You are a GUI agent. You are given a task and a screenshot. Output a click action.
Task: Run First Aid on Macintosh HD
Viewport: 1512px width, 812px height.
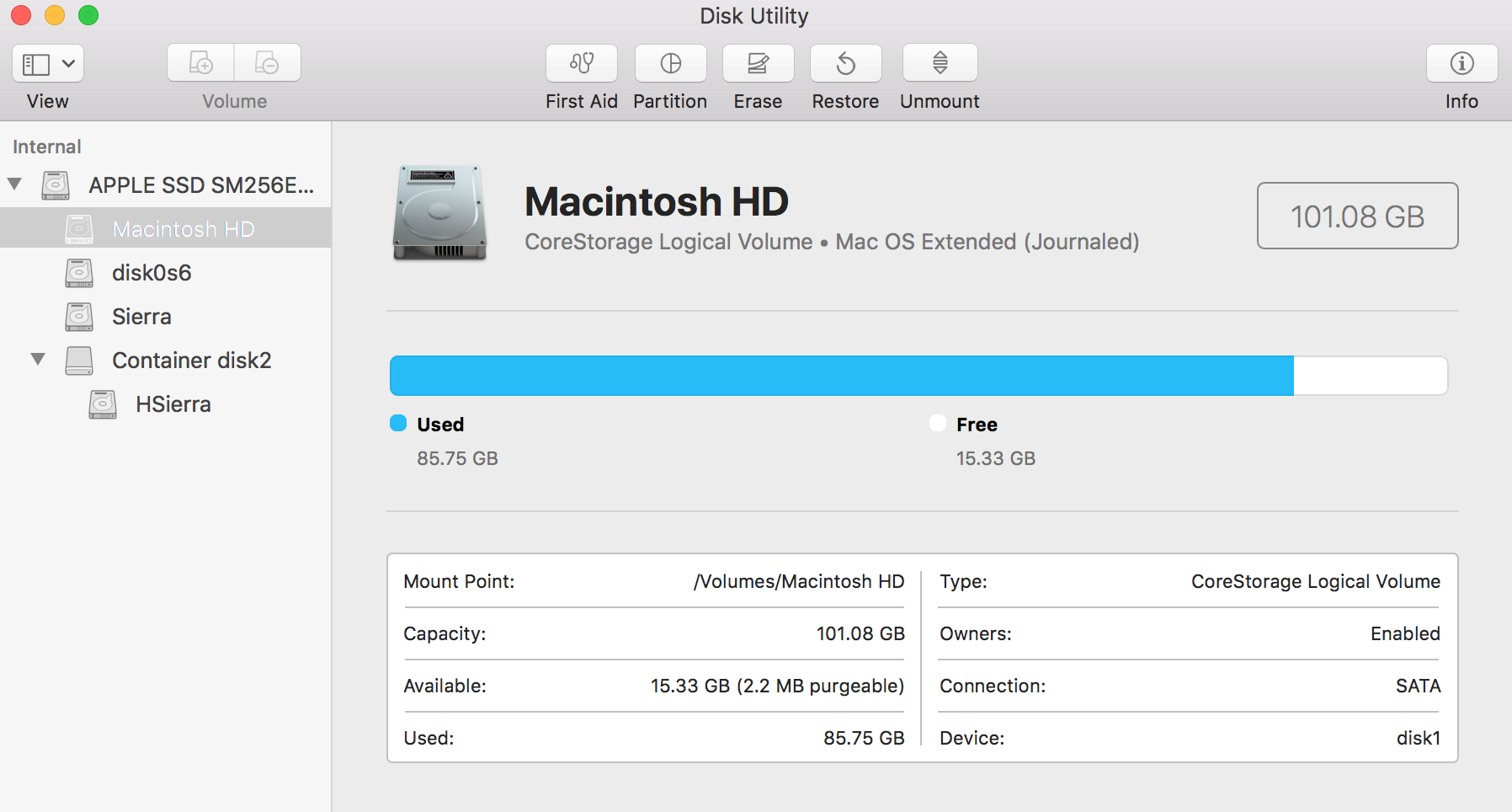click(581, 63)
